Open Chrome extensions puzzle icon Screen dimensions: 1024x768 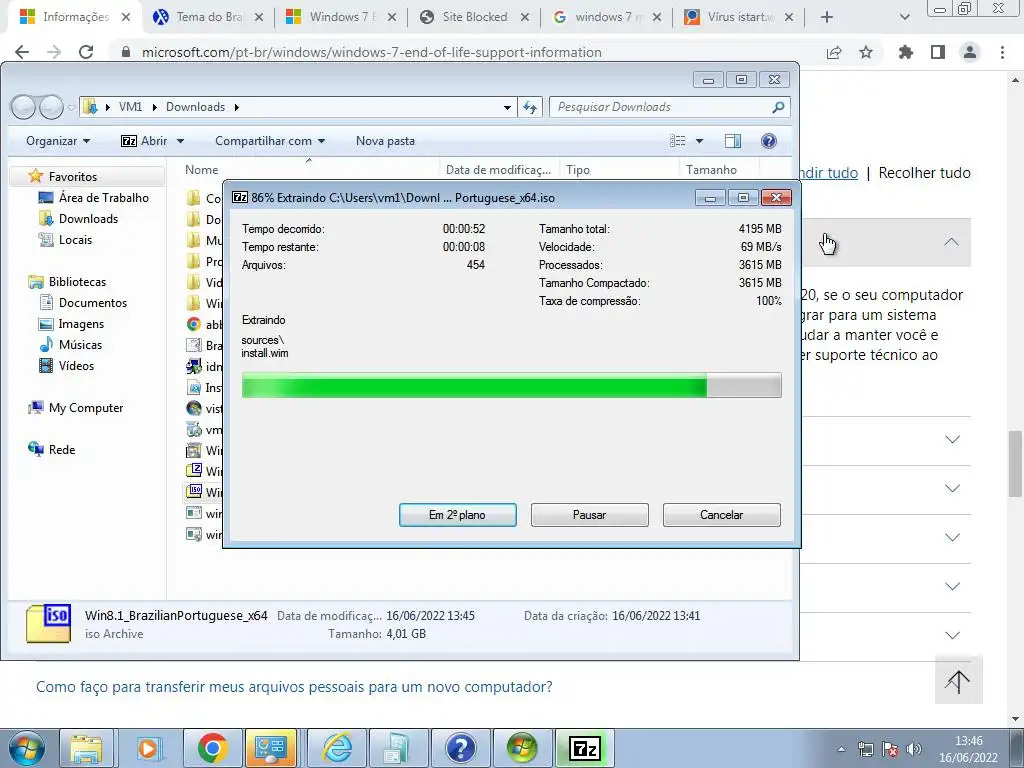tap(906, 52)
